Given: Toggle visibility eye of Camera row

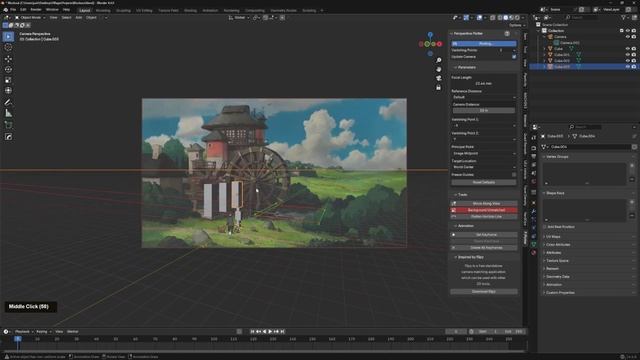Looking at the screenshot, I should tap(627, 37).
